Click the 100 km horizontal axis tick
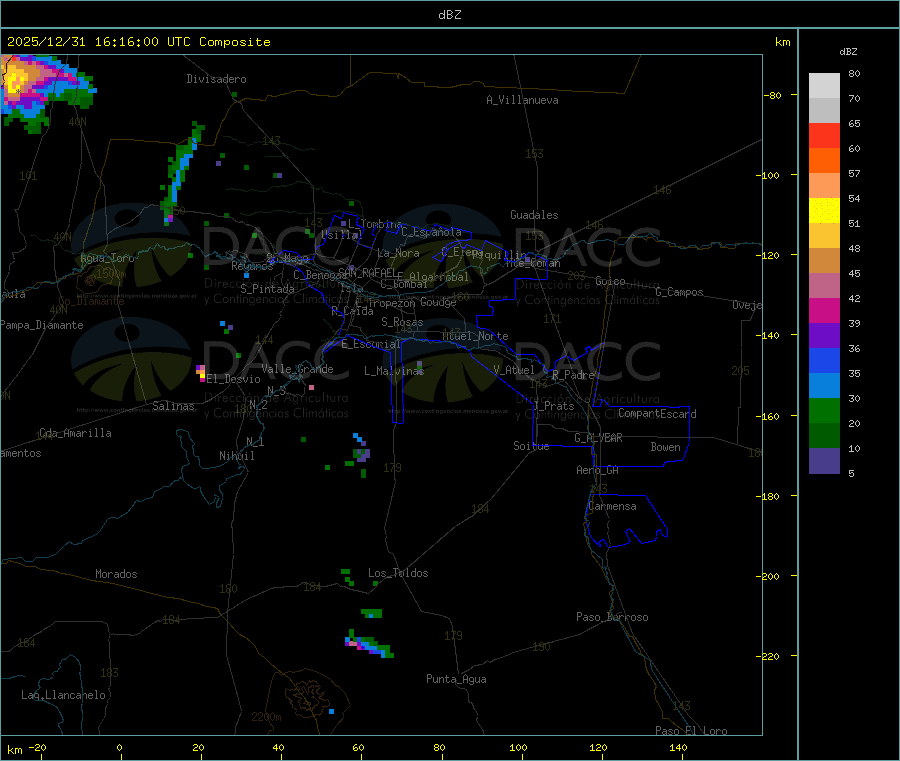The width and height of the screenshot is (900, 761). pyautogui.click(x=518, y=748)
